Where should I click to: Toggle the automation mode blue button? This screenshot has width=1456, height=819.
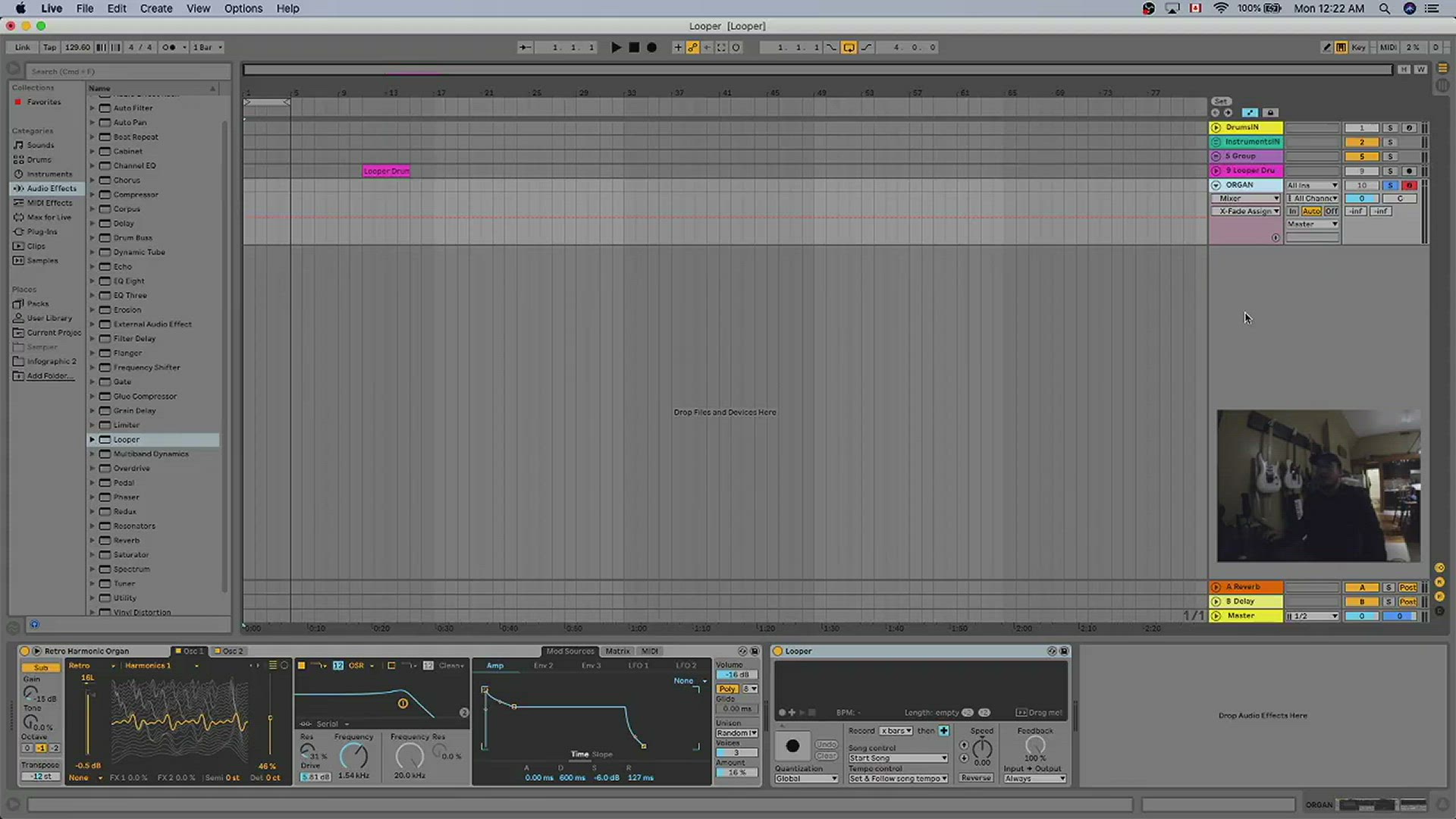click(x=1250, y=113)
